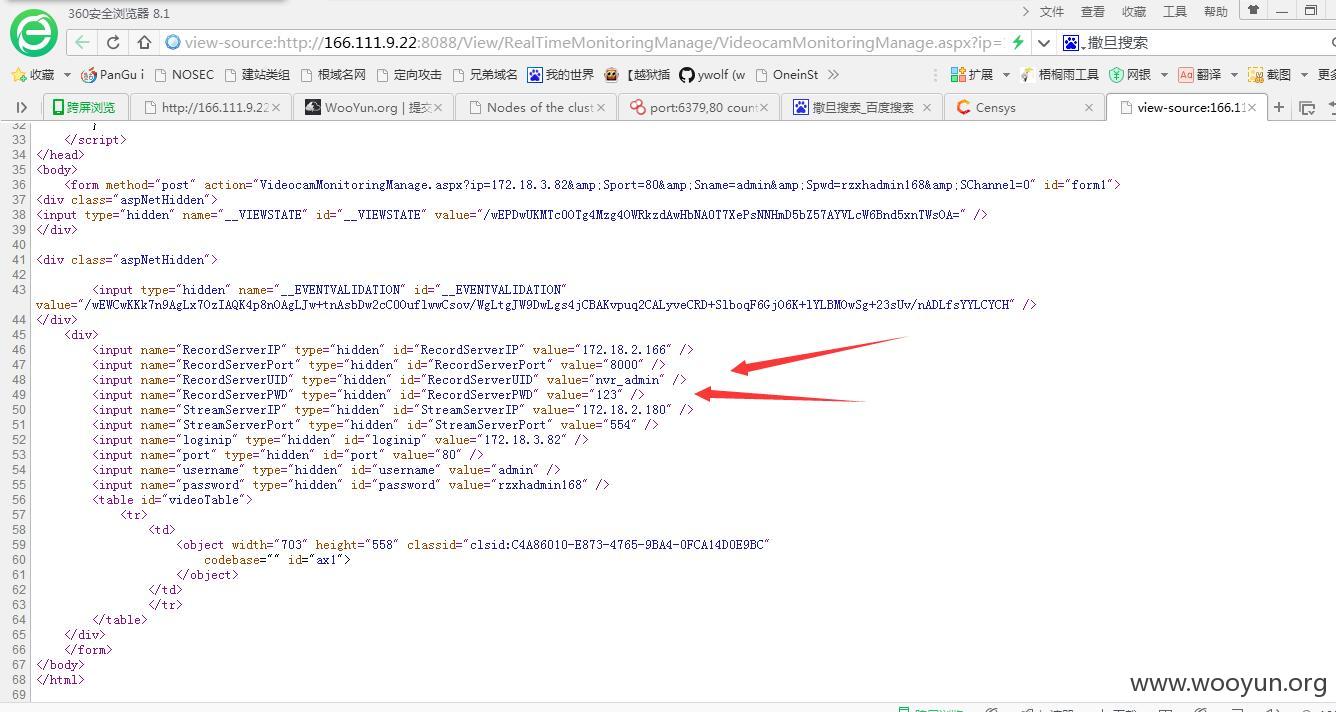Open 建站类组 bookmark
The image size is (1336, 712).
[x=257, y=75]
